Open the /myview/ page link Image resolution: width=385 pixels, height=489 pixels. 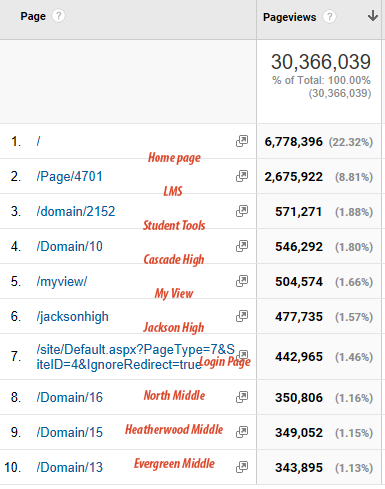click(x=62, y=282)
